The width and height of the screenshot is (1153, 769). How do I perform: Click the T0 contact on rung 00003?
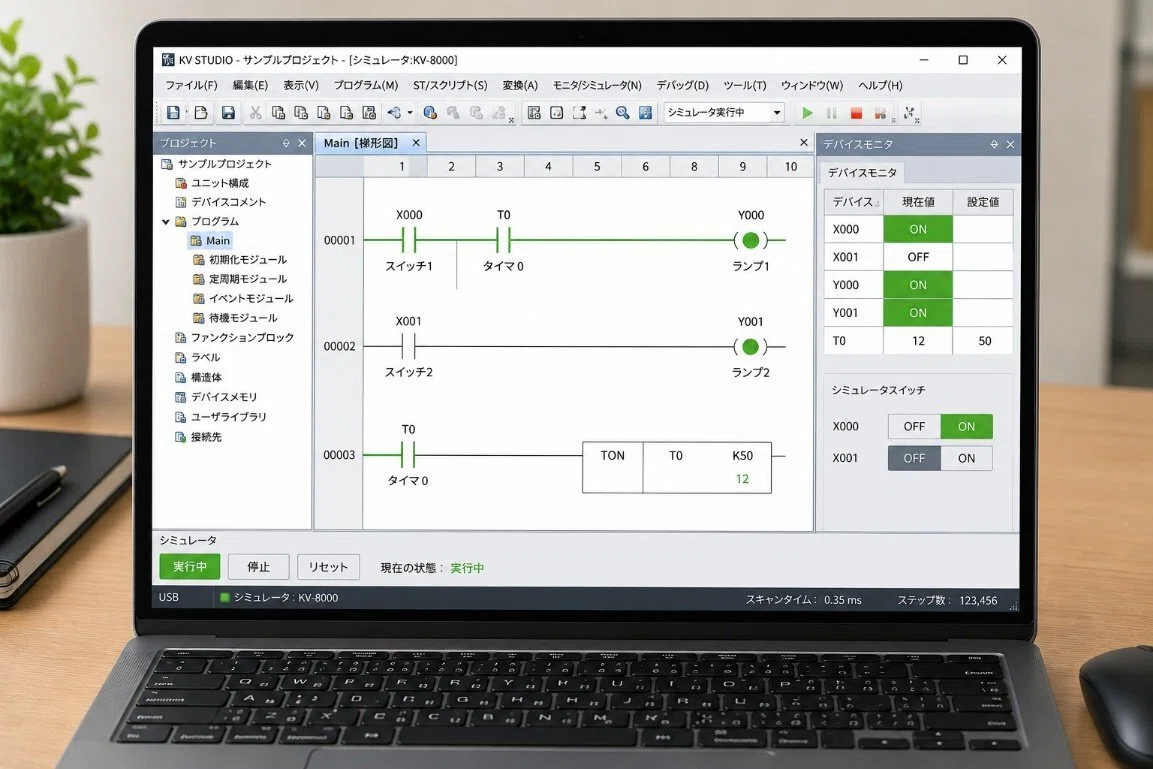click(x=409, y=455)
